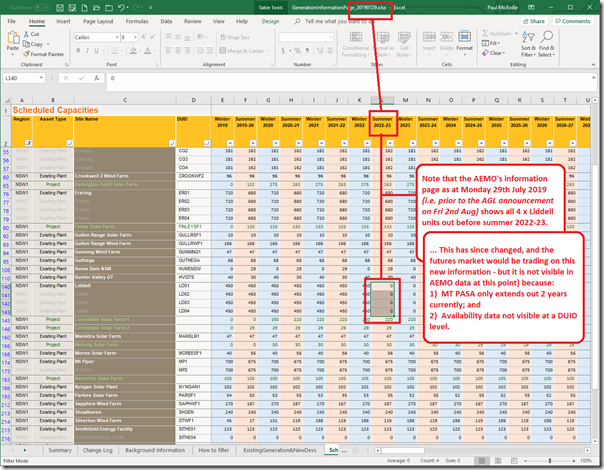The width and height of the screenshot is (604, 470).
Task: Click the Align Left icon
Action: click(169, 50)
